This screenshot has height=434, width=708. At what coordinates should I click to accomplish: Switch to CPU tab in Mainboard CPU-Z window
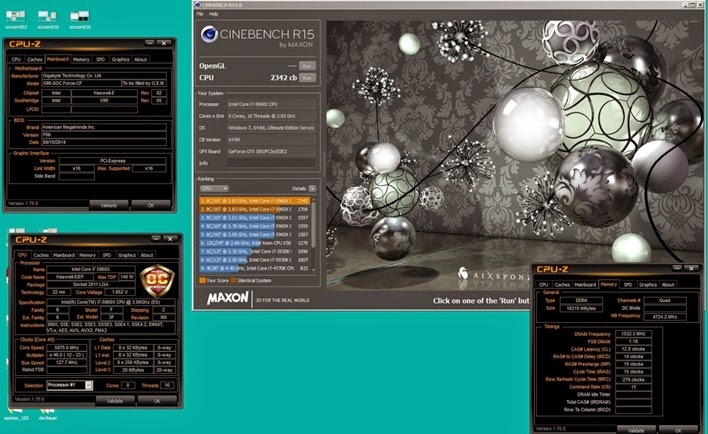pos(16,59)
